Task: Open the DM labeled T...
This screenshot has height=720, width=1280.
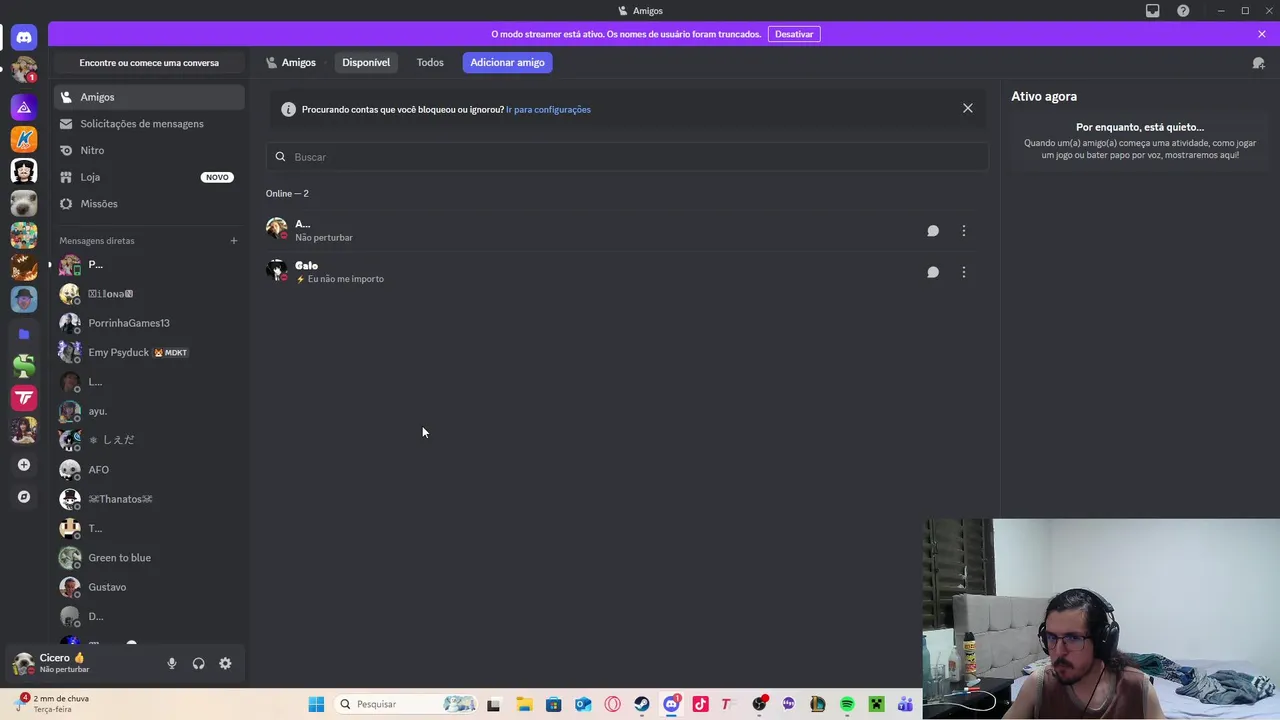Action: 149,528
